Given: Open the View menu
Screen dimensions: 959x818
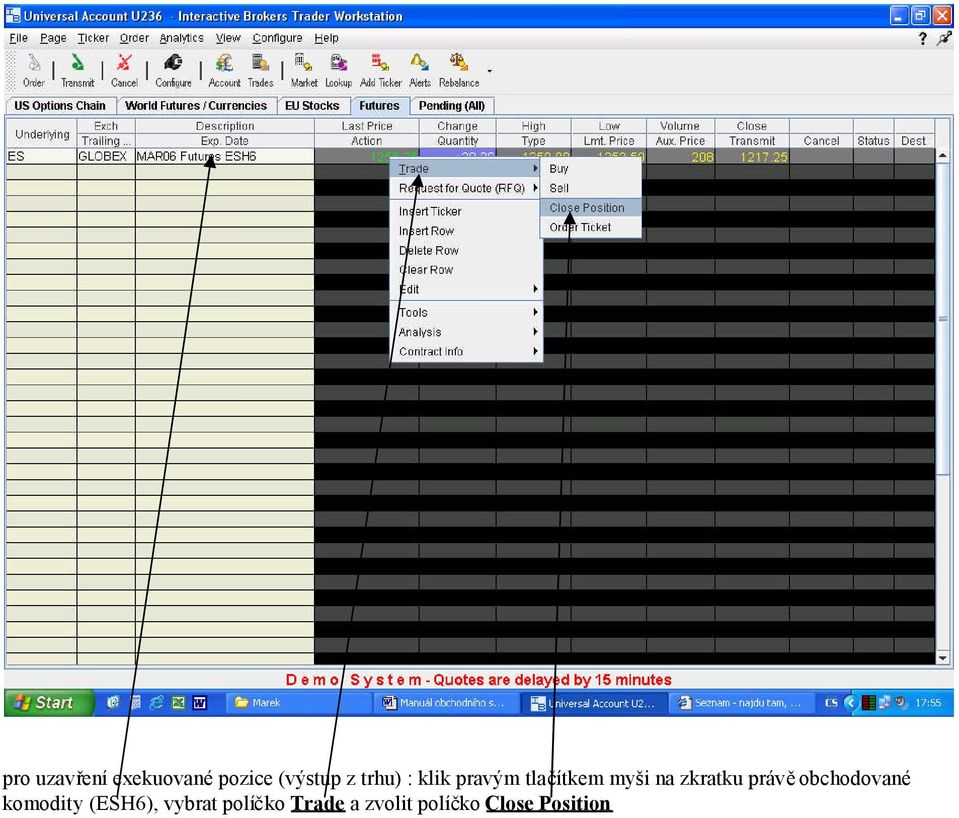Looking at the screenshot, I should tap(228, 38).
